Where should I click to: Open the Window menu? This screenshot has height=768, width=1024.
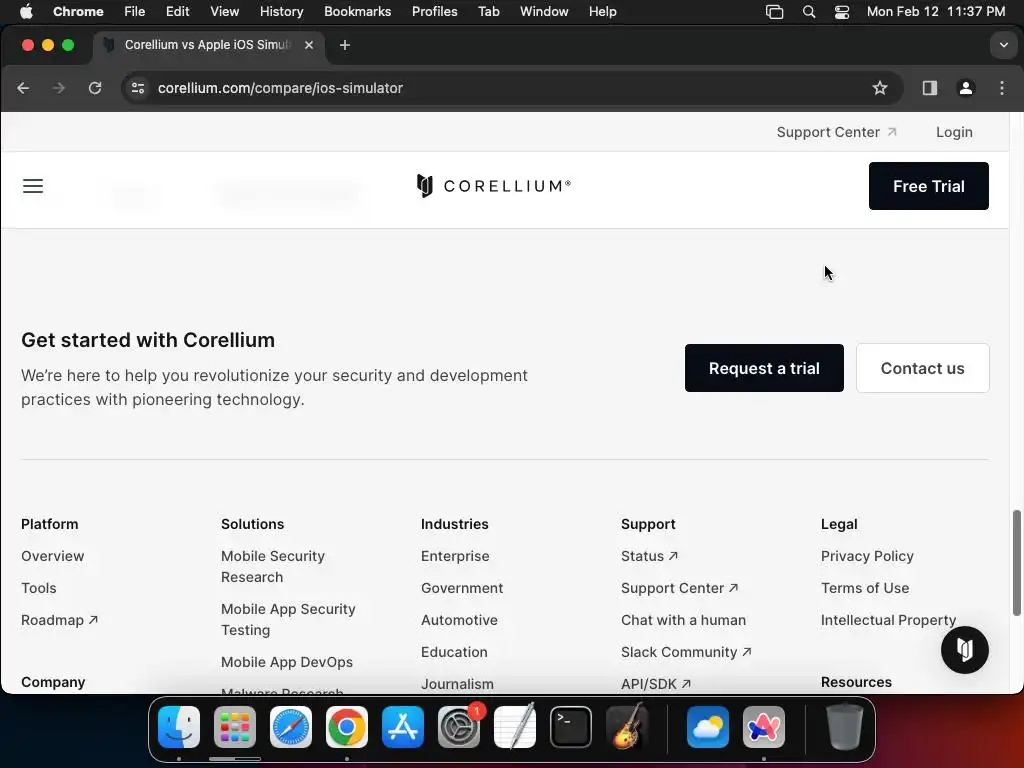[x=544, y=12]
